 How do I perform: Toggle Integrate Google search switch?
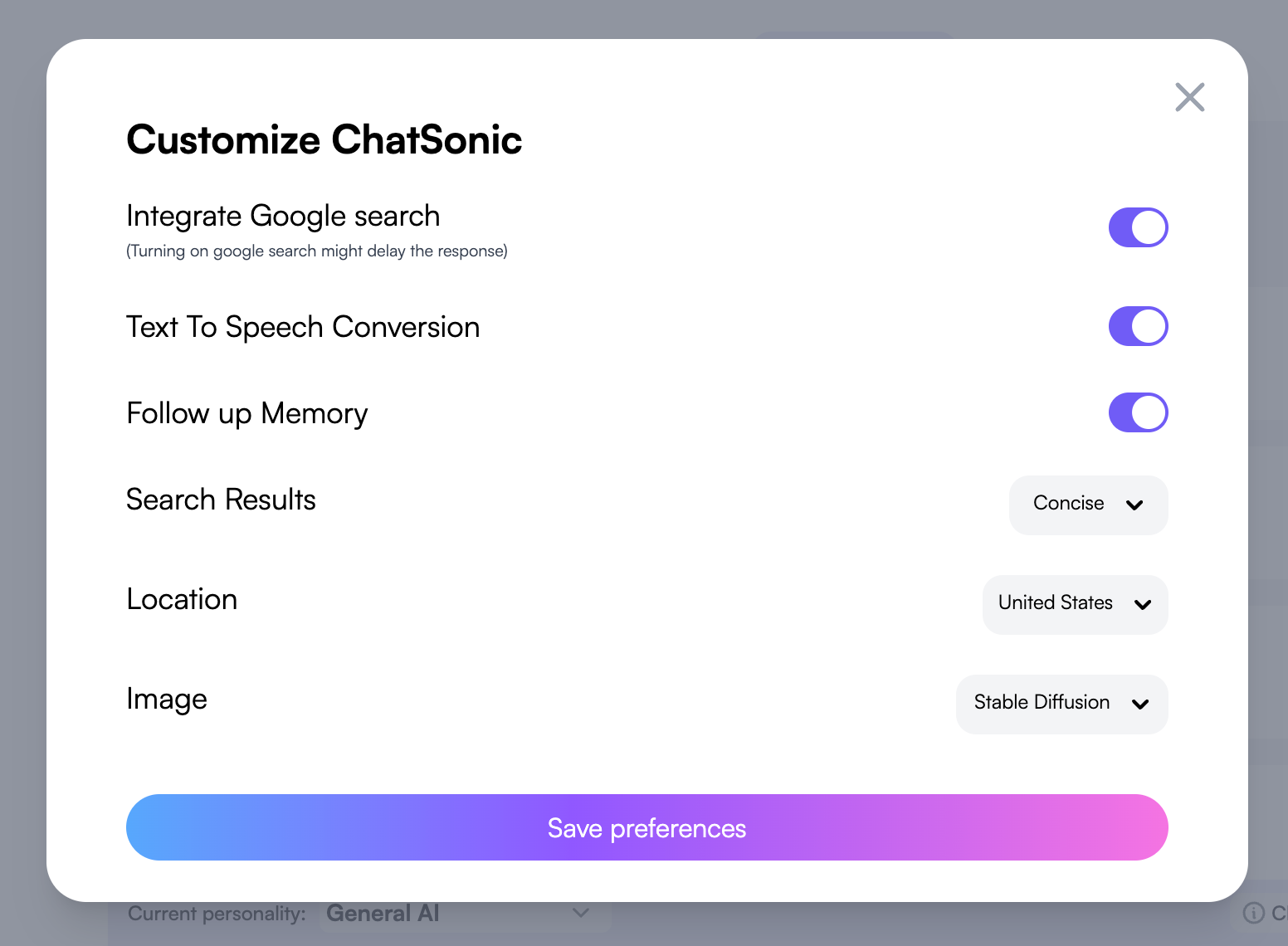(1138, 227)
